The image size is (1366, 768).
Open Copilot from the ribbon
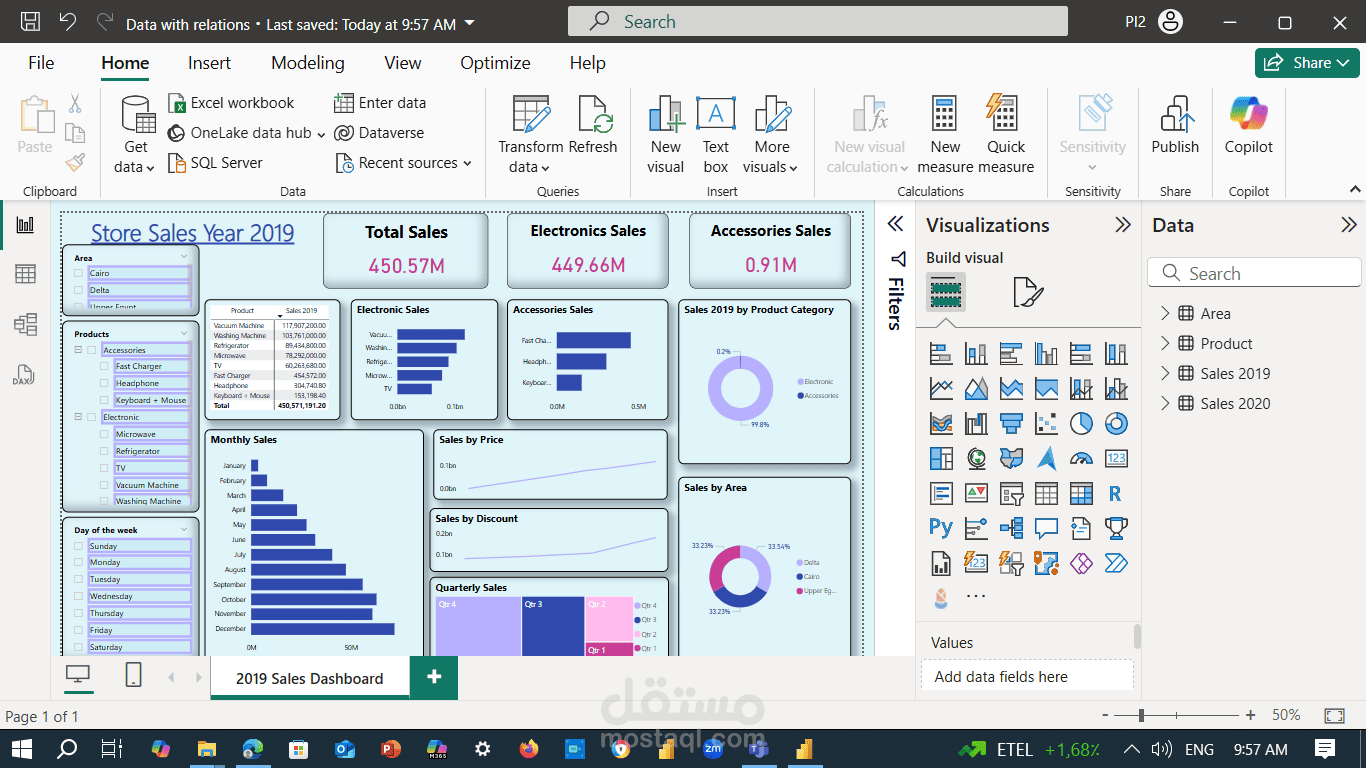pos(1249,125)
